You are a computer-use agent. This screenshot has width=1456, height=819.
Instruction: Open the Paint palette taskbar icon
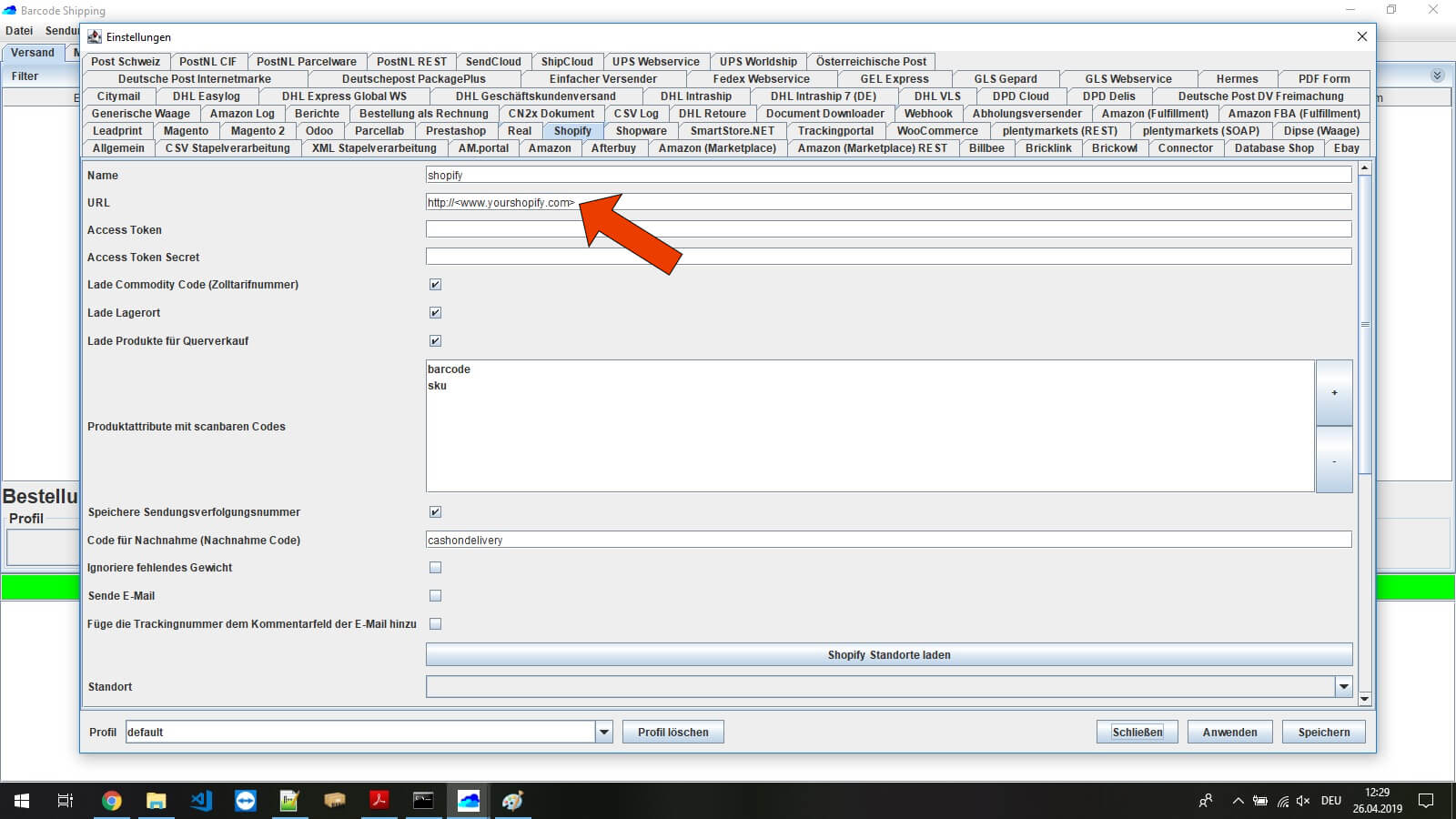tap(512, 801)
